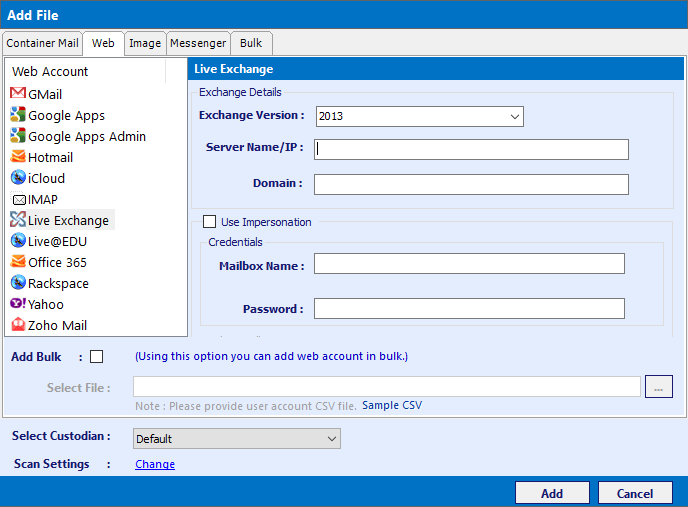Switch to the Container Mail tab
Viewport: 688px width, 507px height.
[42, 43]
